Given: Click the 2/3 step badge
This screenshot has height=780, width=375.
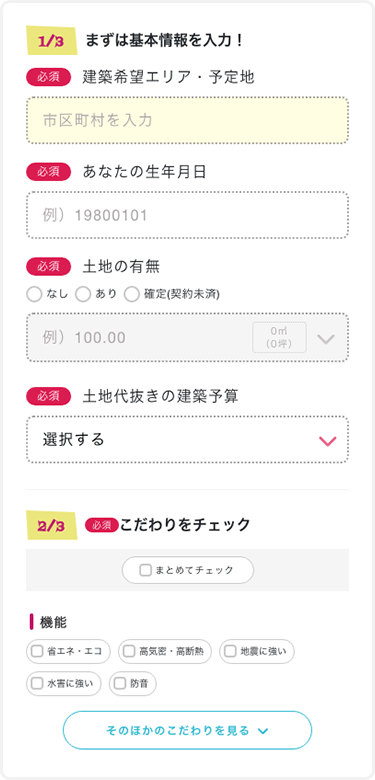Looking at the screenshot, I should click(52, 526).
